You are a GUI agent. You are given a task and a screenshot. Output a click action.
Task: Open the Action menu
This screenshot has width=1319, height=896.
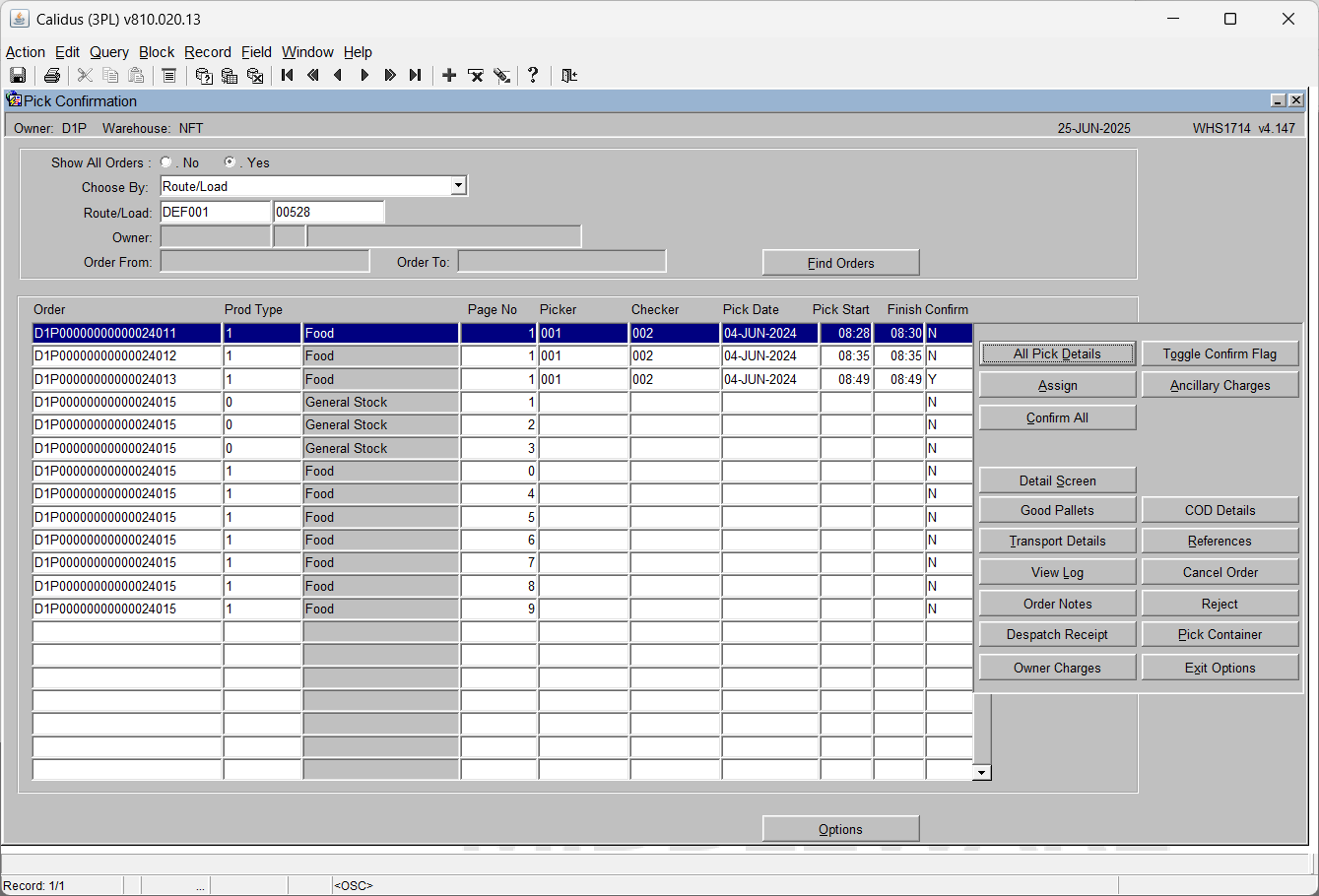(26, 52)
